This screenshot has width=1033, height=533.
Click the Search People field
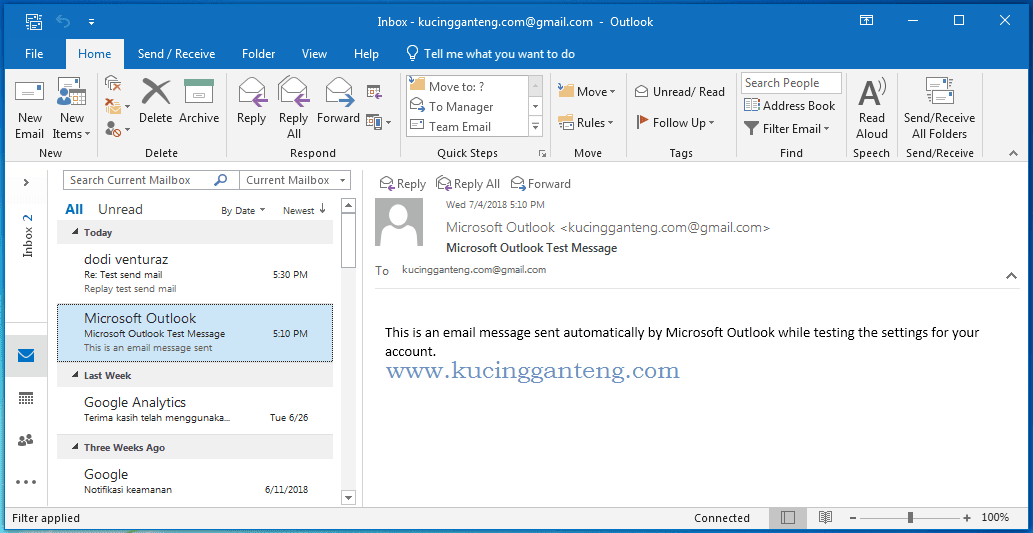(791, 83)
